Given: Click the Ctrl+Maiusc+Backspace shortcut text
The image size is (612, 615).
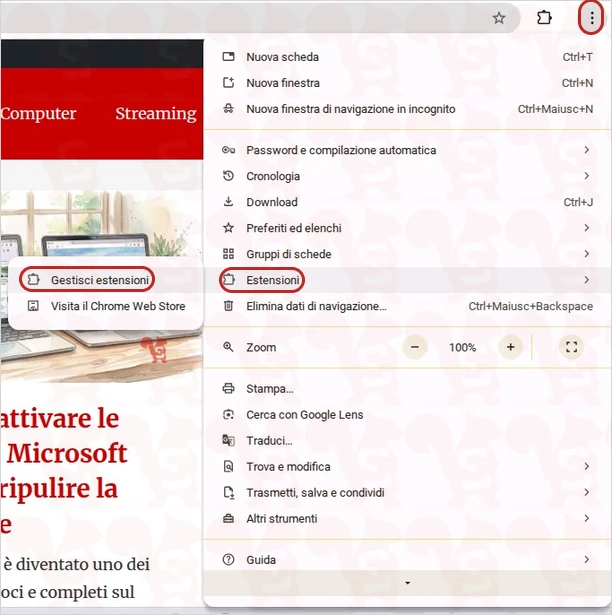Looking at the screenshot, I should click(x=531, y=306).
